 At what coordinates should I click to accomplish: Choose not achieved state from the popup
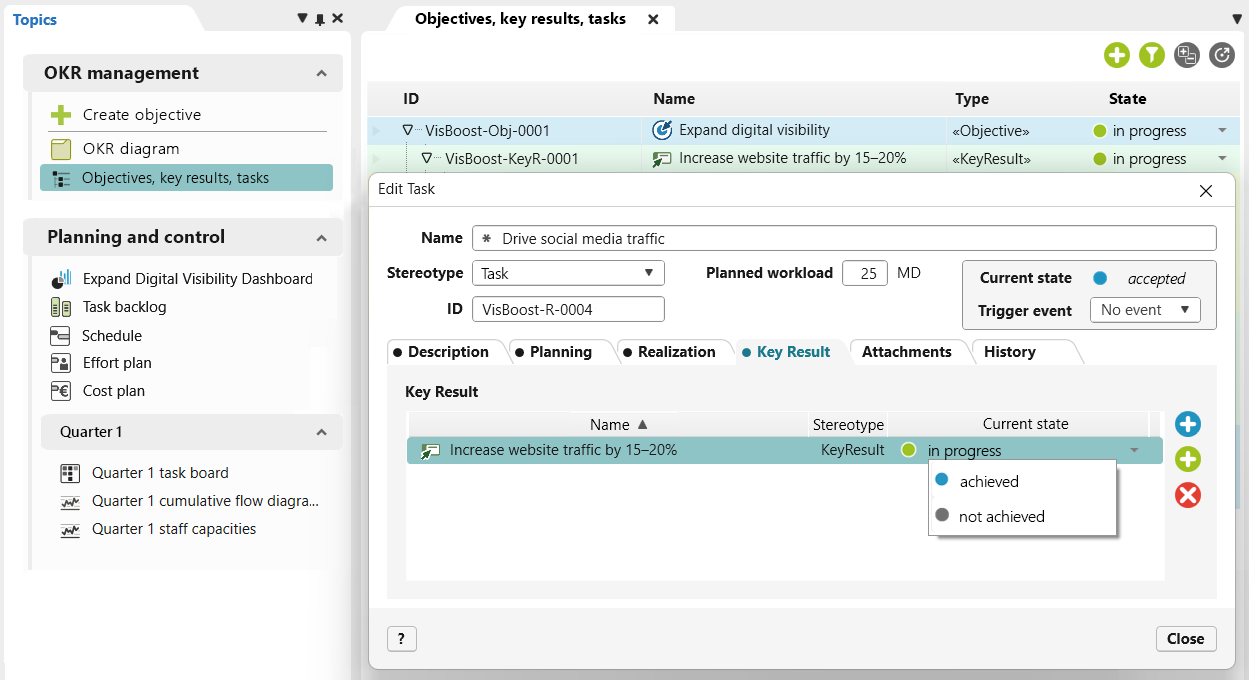pyautogui.click(x=1022, y=516)
